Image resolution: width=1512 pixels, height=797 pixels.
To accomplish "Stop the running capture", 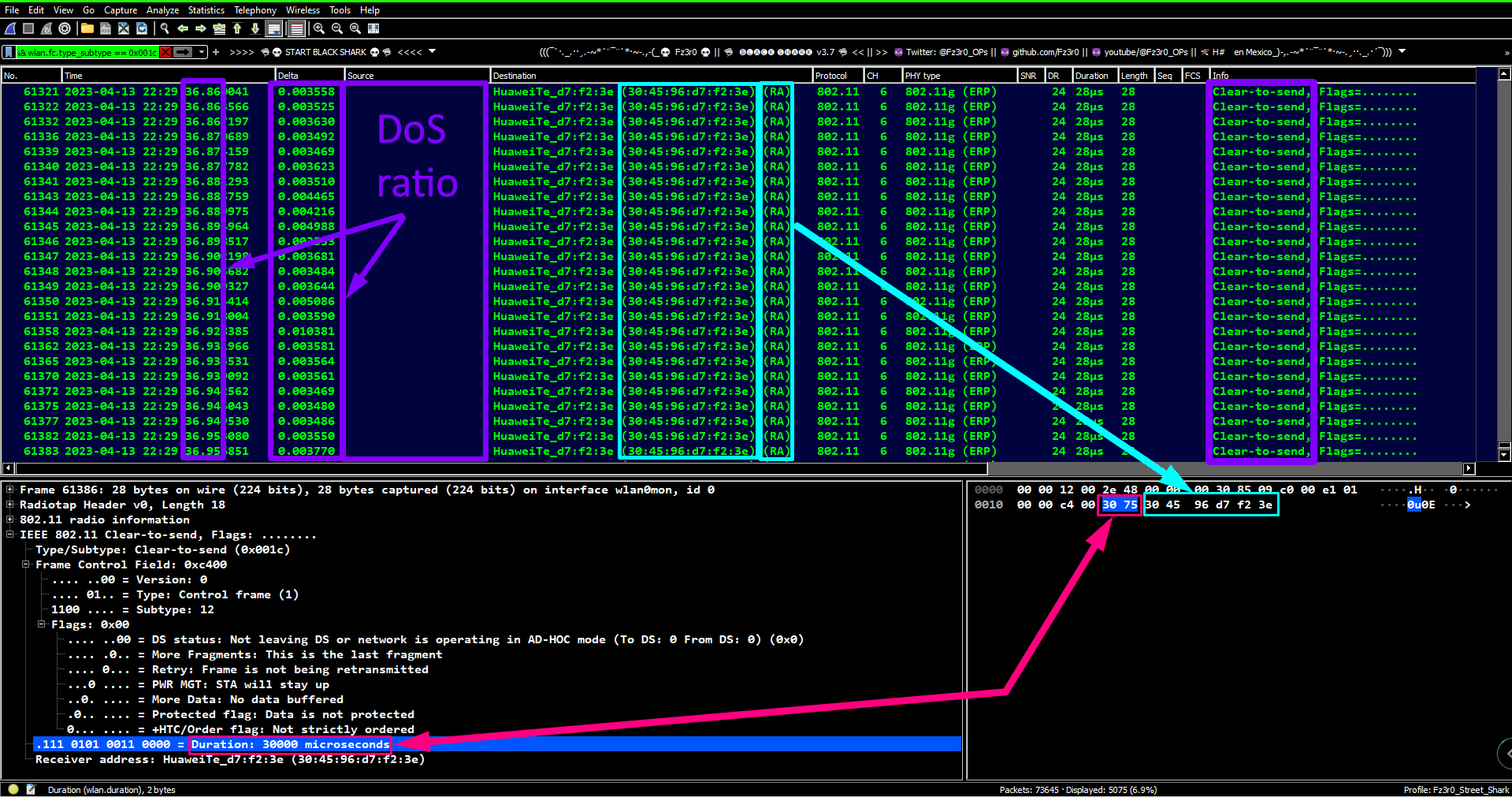I will [28, 28].
